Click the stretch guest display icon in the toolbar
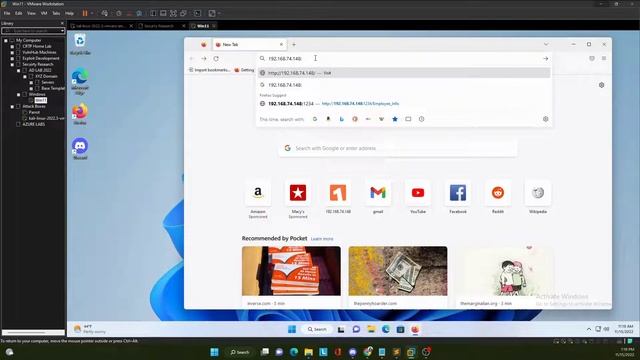 click(212, 13)
